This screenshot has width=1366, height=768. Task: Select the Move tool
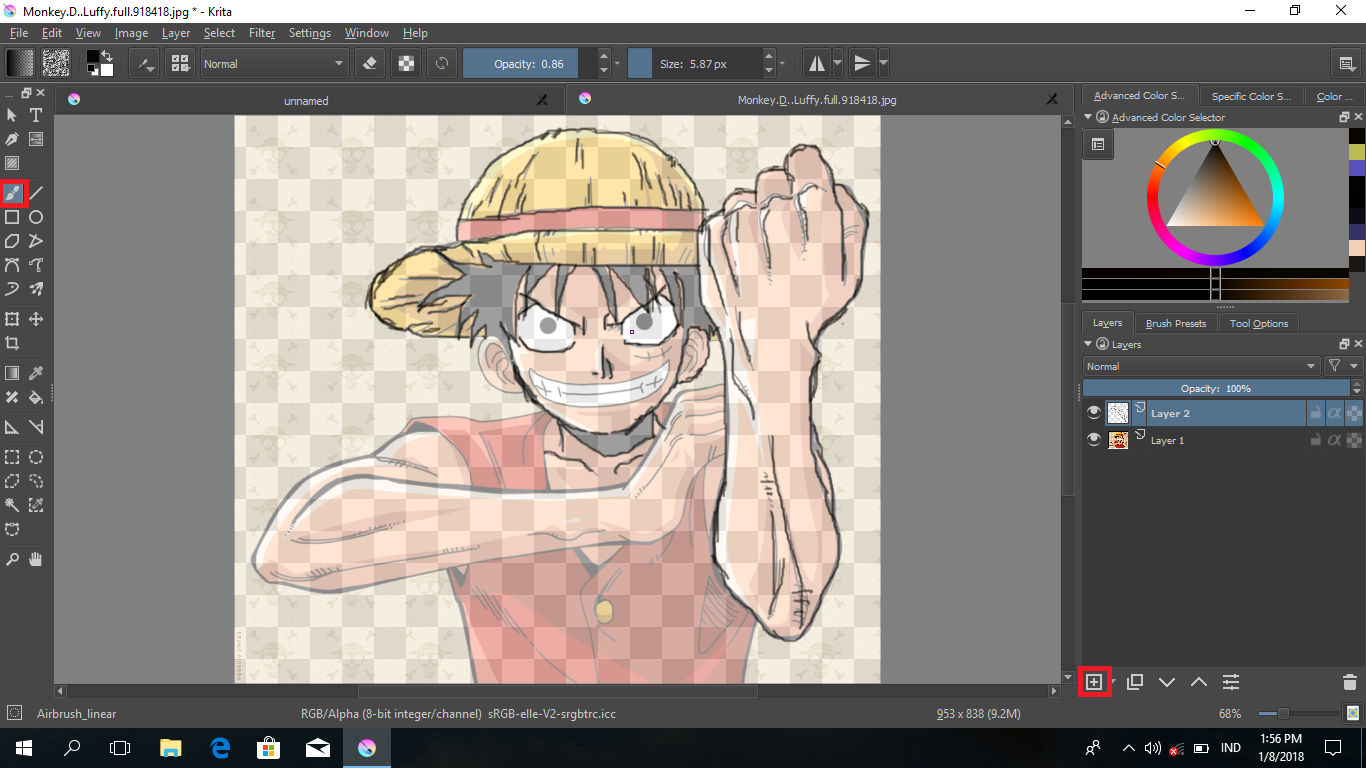click(36, 319)
